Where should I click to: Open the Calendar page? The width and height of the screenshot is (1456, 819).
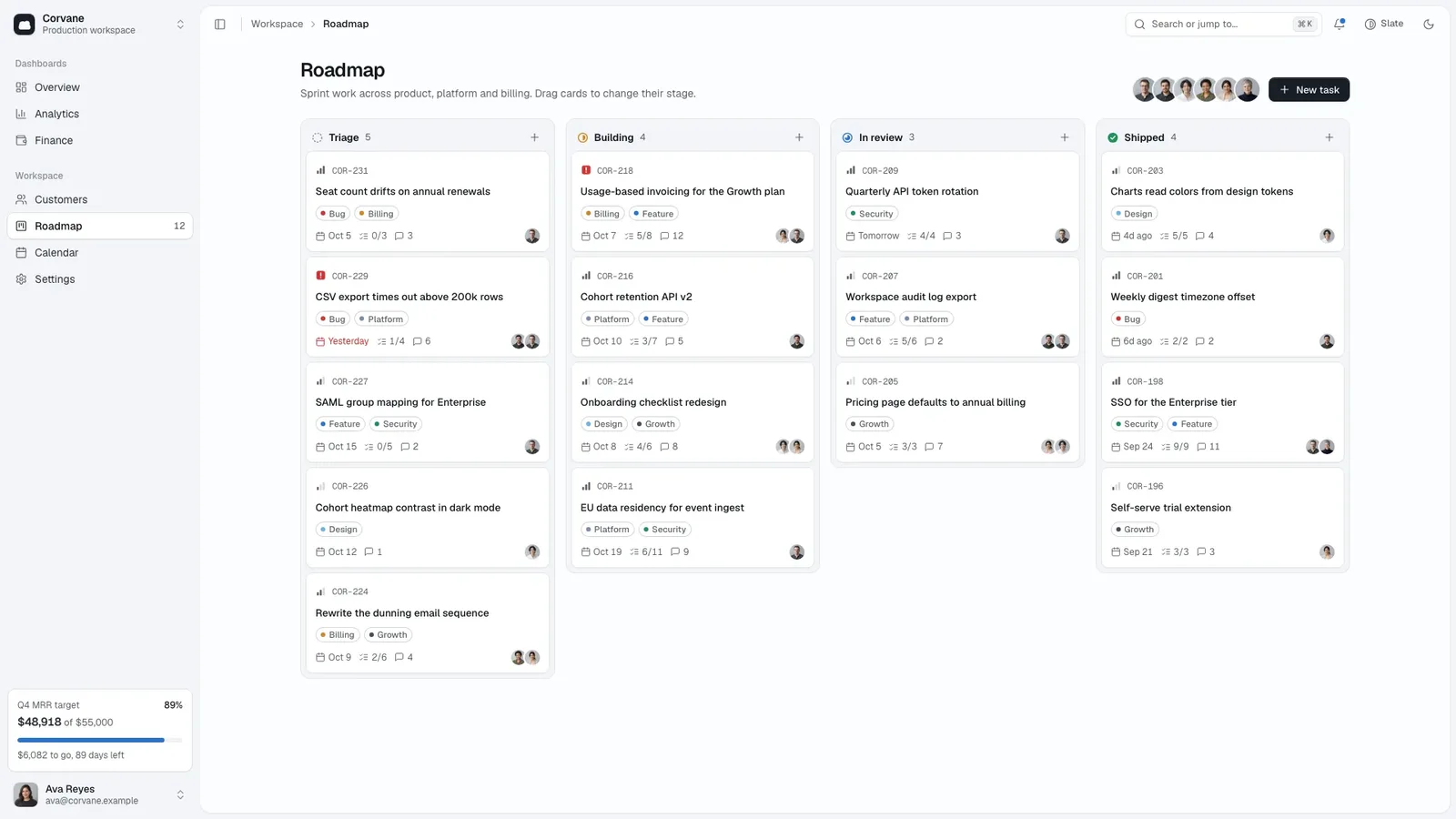[x=100, y=252]
